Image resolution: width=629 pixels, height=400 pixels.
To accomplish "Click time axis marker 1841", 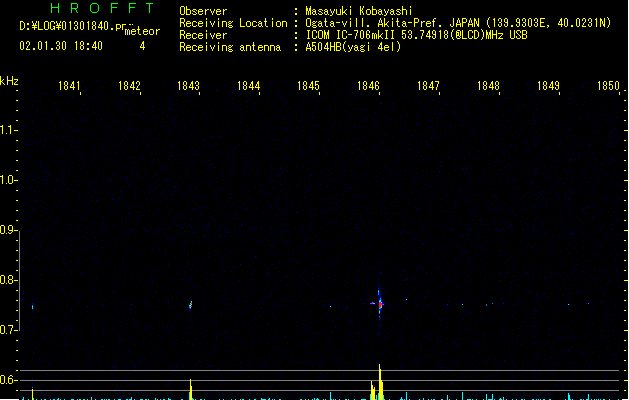I will point(69,86).
